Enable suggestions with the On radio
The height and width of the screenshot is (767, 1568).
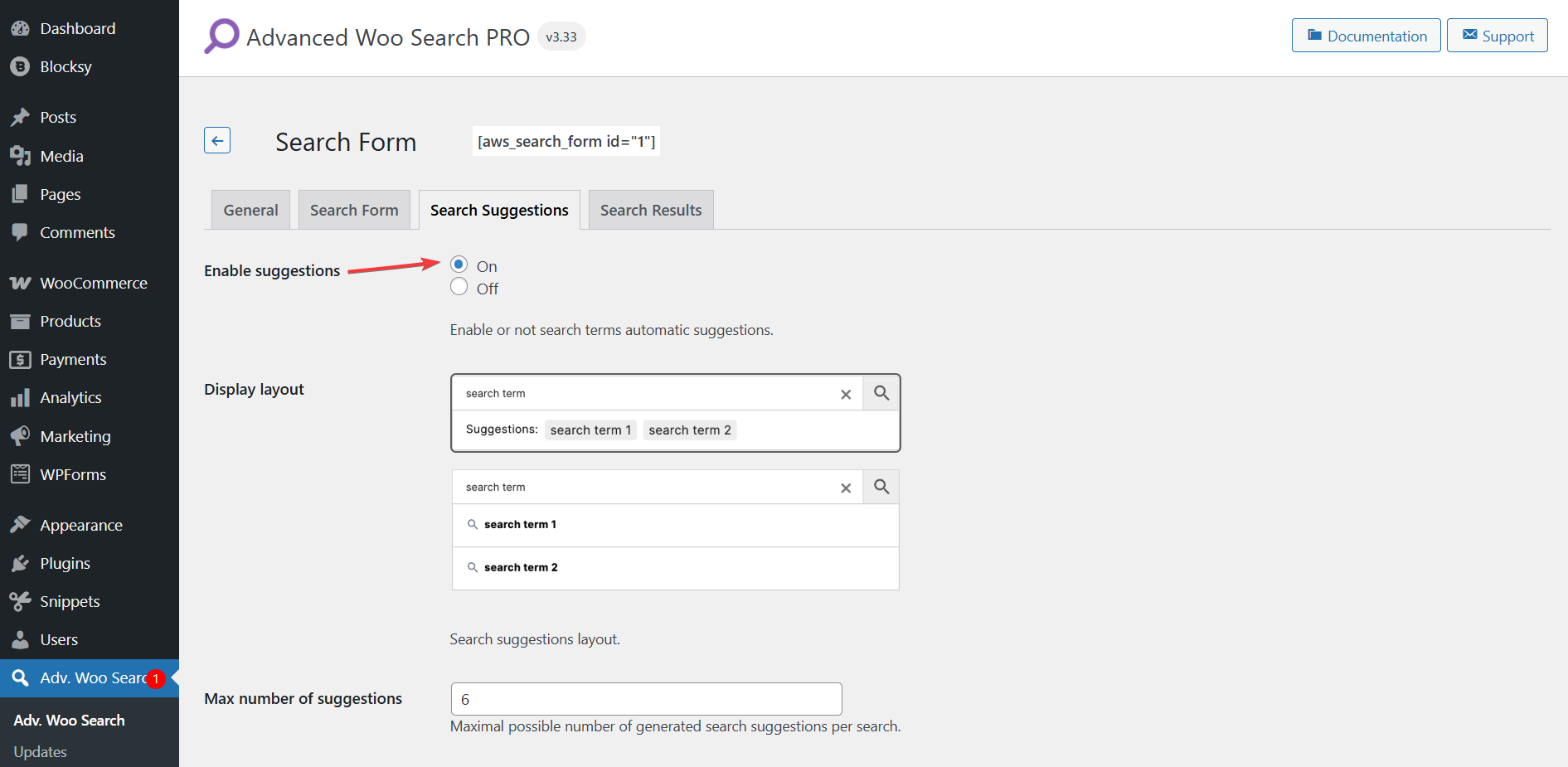pos(459,265)
